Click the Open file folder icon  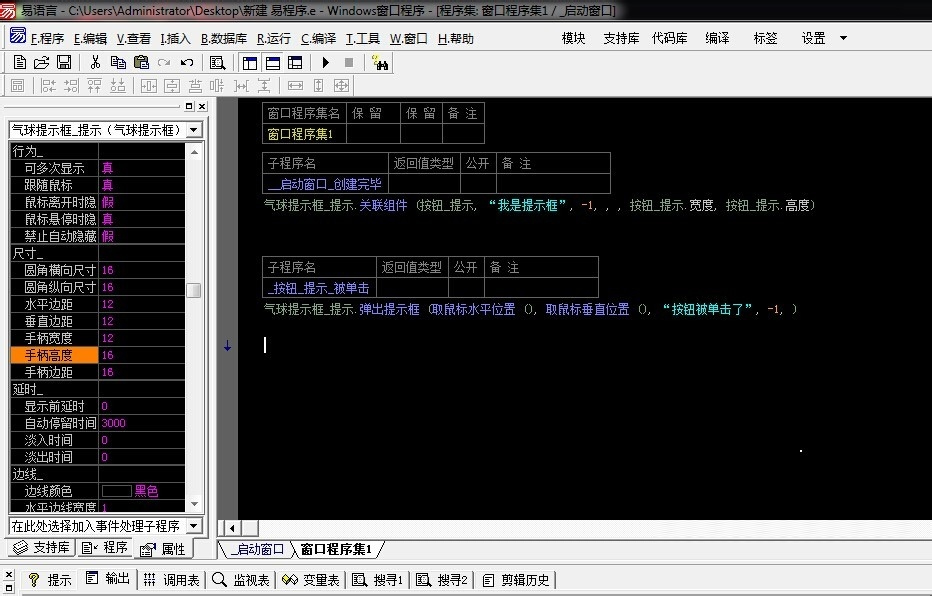tap(42, 62)
